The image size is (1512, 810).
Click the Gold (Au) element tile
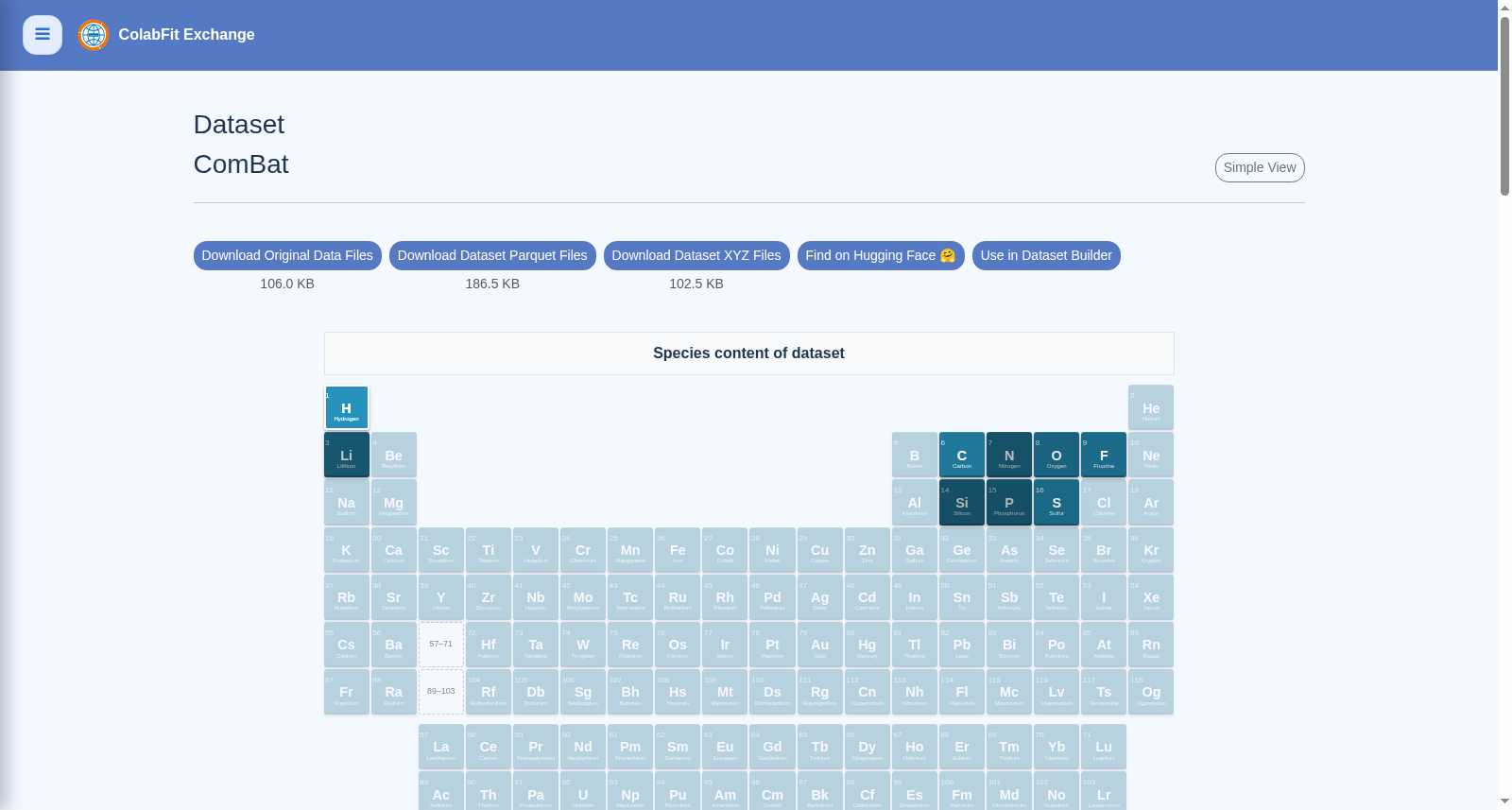820,645
